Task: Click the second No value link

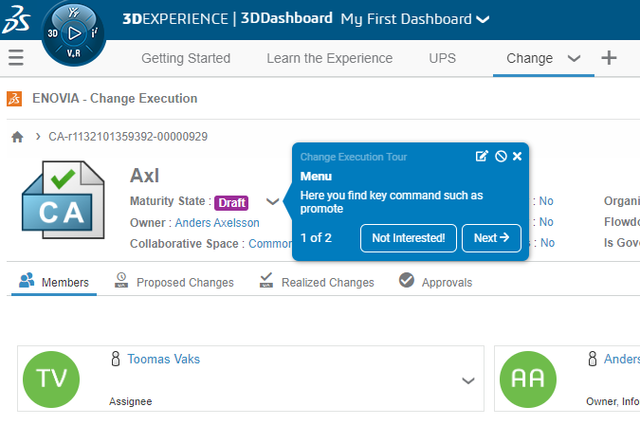Action: [x=546, y=222]
